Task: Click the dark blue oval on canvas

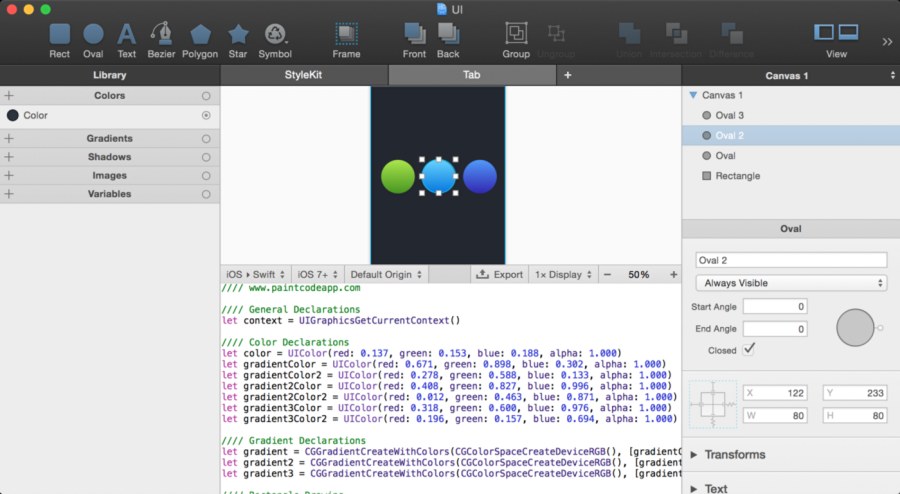Action: click(x=480, y=177)
